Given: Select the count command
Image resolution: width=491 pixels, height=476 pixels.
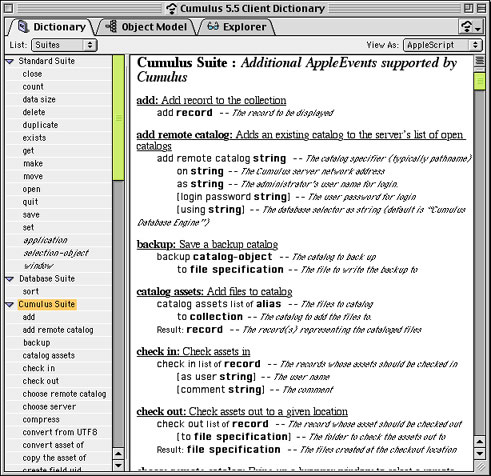Looking at the screenshot, I should [x=33, y=87].
